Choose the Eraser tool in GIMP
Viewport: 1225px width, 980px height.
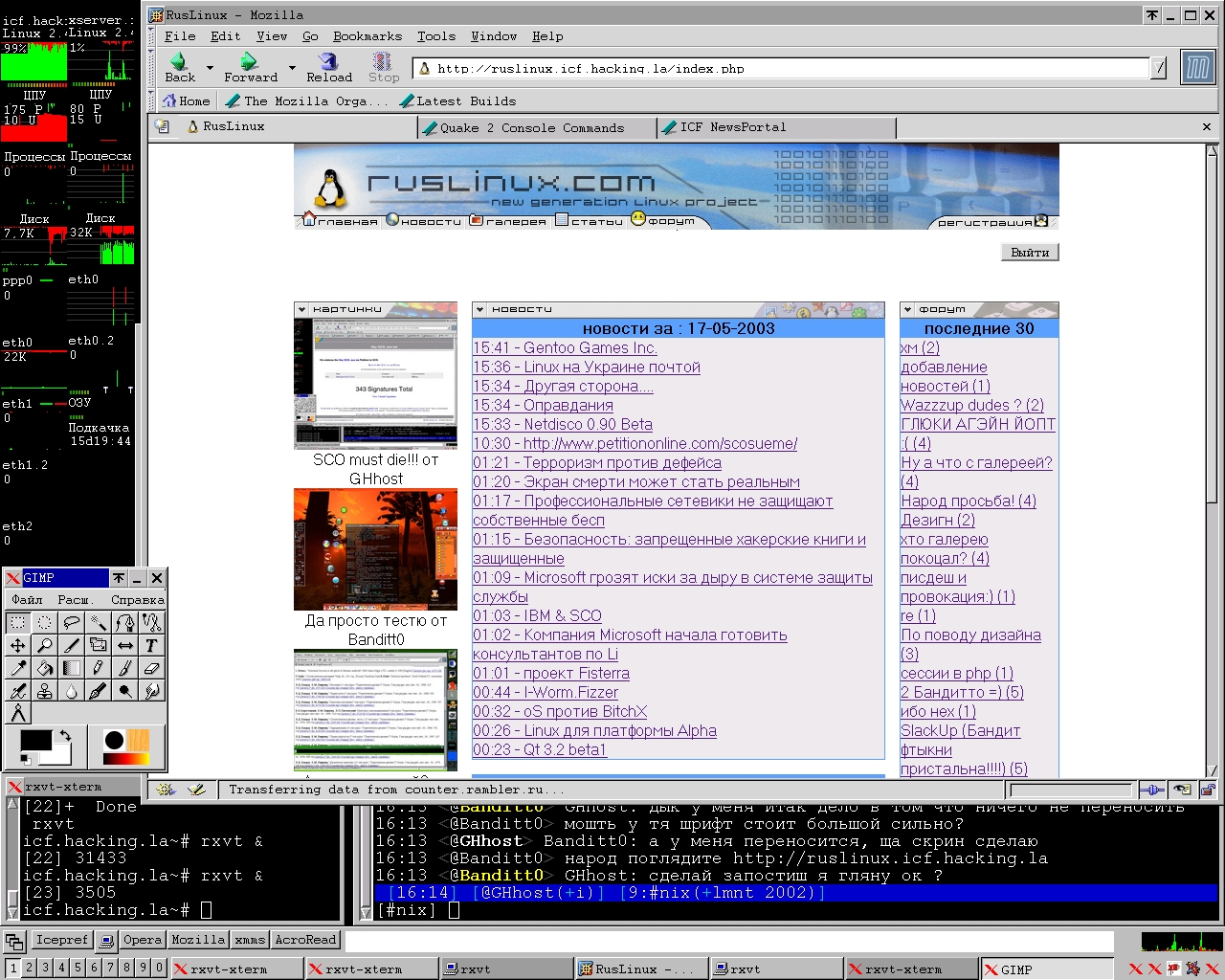(152, 669)
